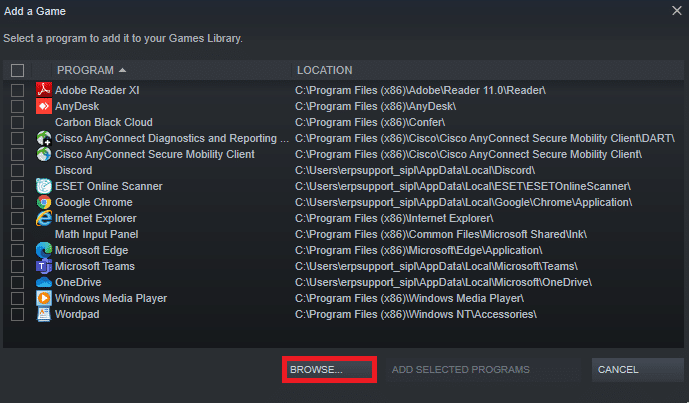Check the ESET Online Scanner checkbox

click(18, 186)
